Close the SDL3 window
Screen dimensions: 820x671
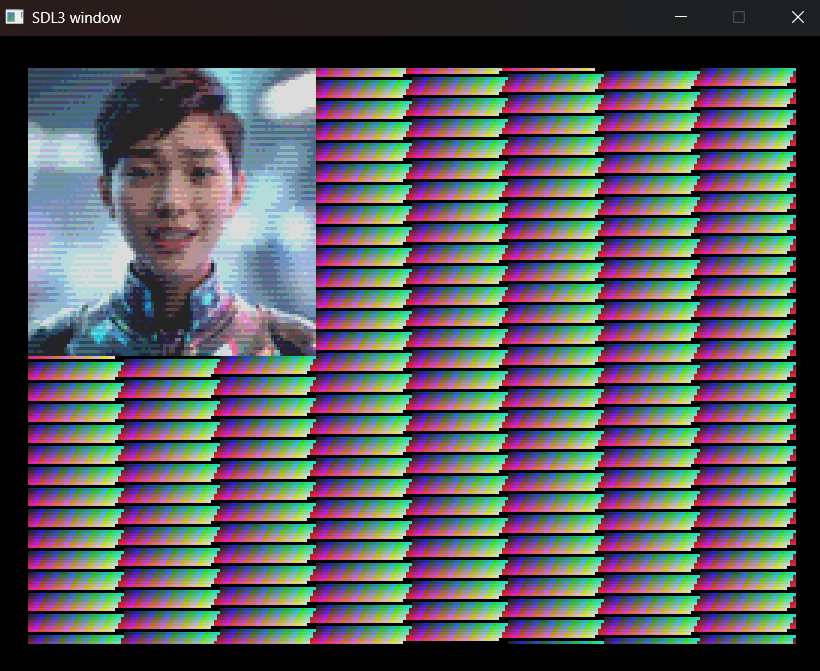(797, 17)
